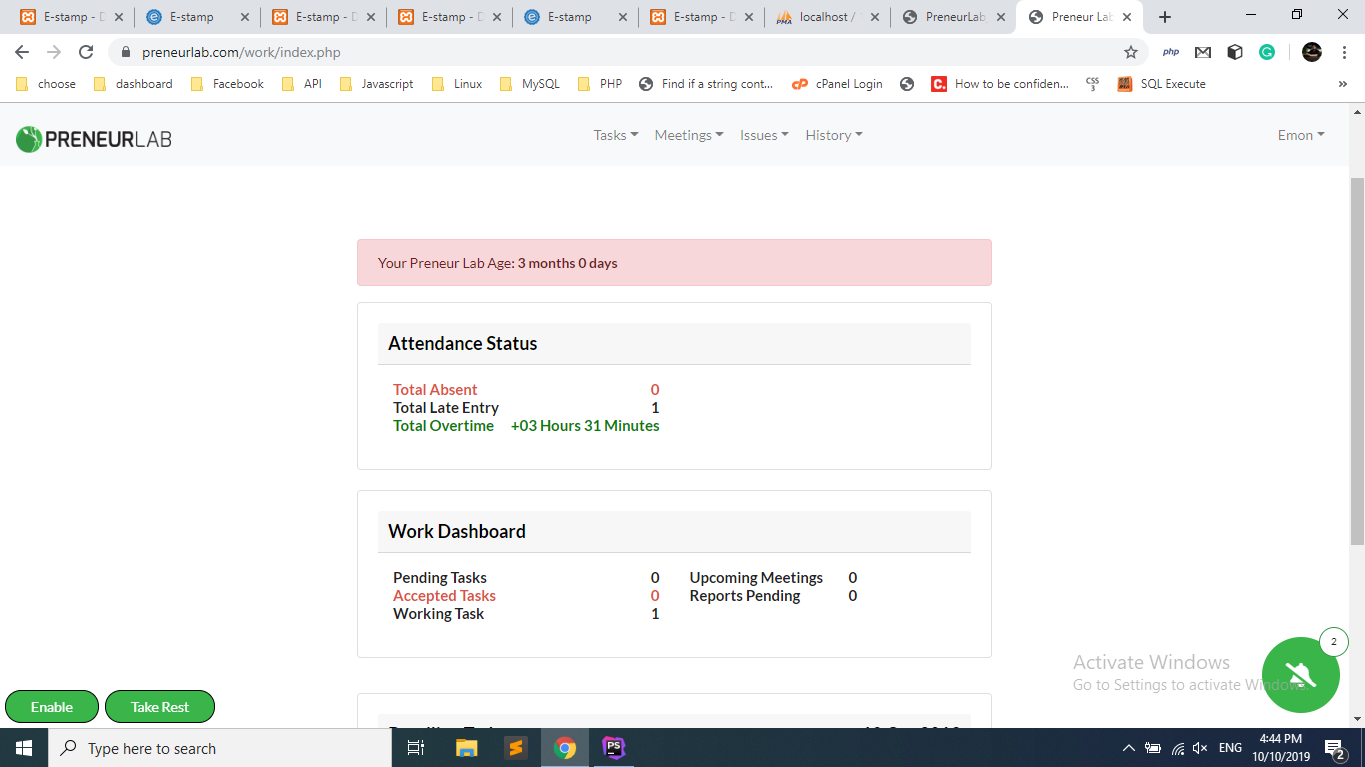Switch to the localhost tab
The width and height of the screenshot is (1365, 767).
[827, 17]
